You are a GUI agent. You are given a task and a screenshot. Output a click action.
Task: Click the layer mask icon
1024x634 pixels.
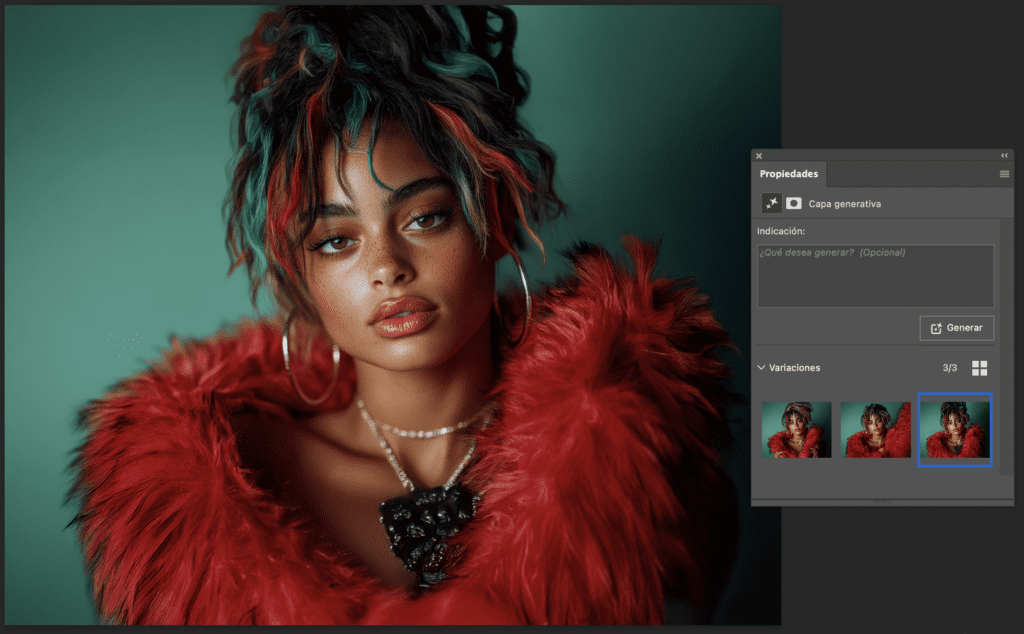[x=794, y=203]
